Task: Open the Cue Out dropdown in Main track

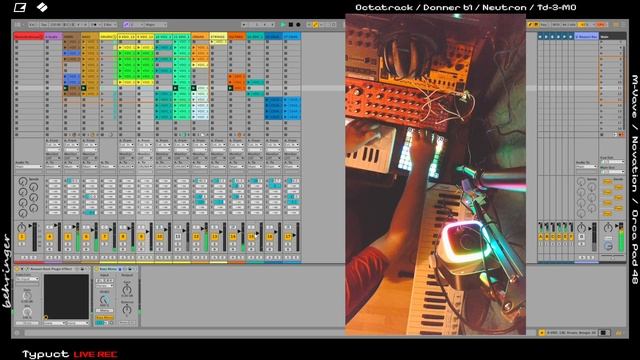Action: [612, 162]
